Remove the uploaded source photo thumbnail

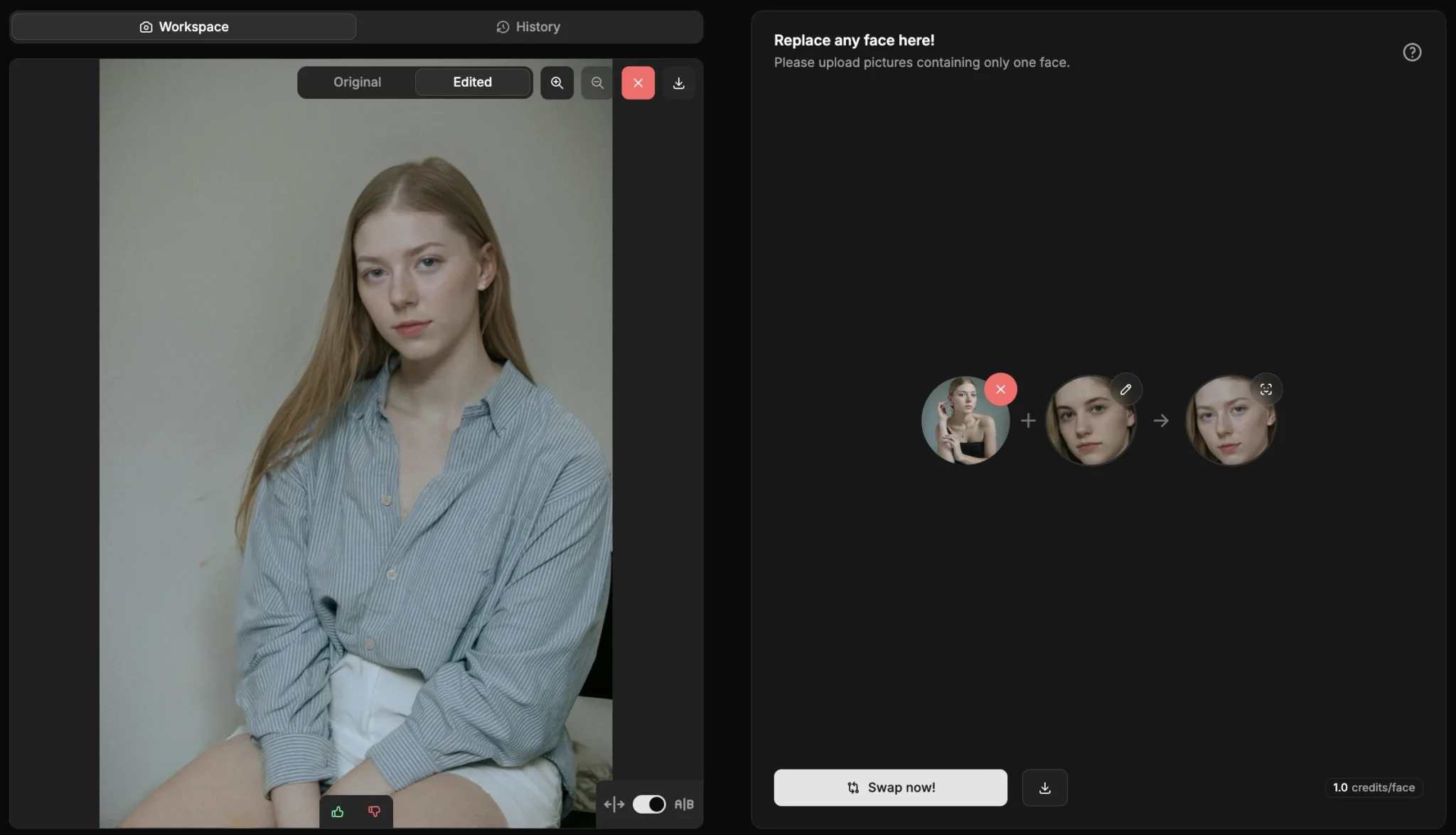click(x=1000, y=389)
